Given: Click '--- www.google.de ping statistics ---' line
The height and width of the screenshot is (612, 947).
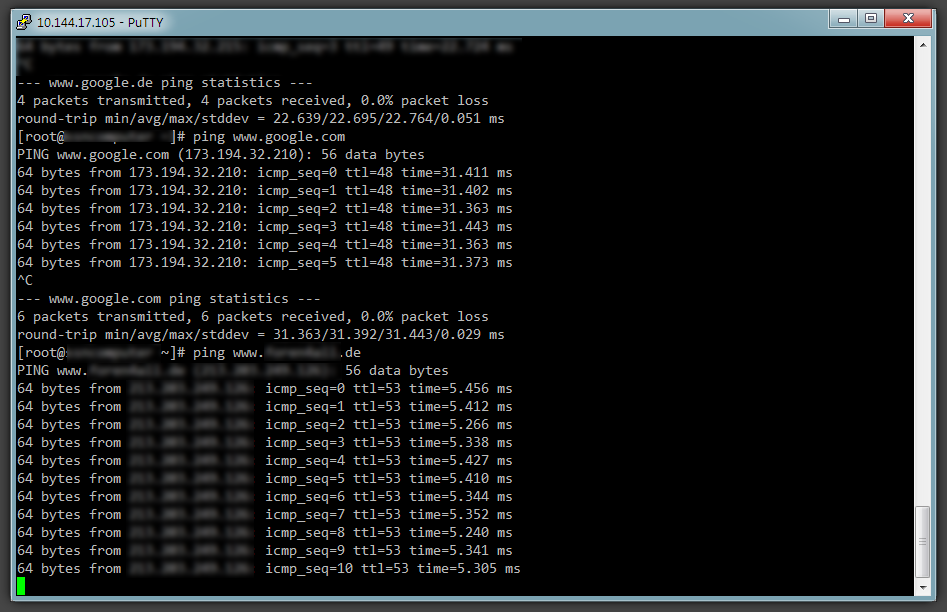Looking at the screenshot, I should click(x=165, y=83).
